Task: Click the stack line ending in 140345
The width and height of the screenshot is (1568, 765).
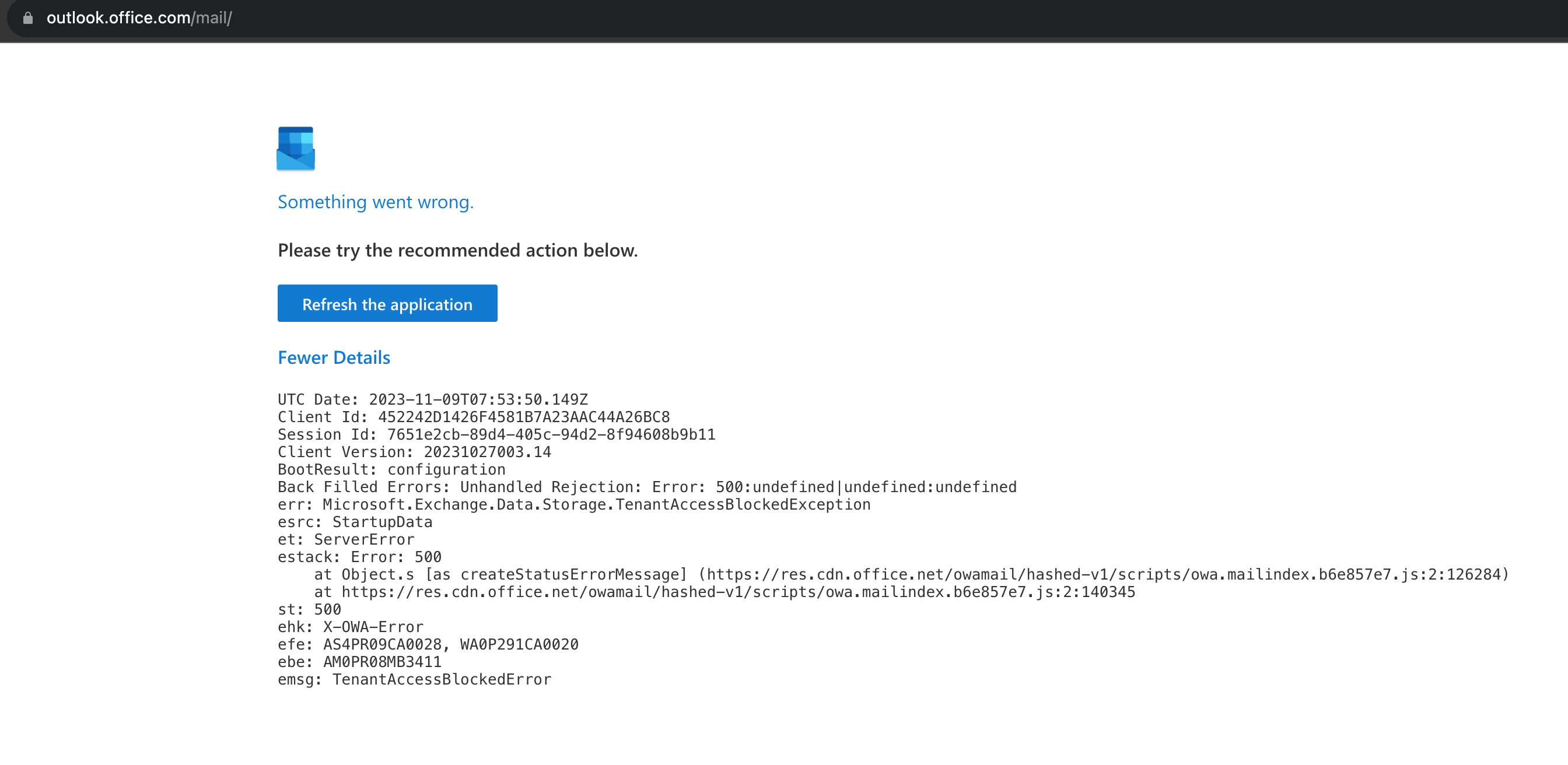Action: coord(724,593)
